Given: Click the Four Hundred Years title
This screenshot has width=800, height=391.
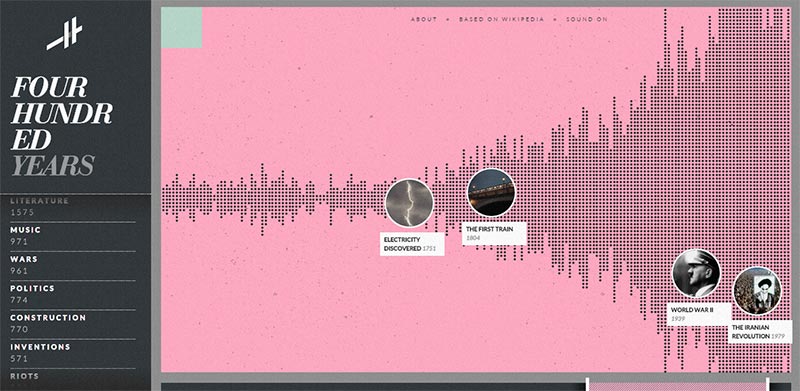Looking at the screenshot, I should point(61,126).
